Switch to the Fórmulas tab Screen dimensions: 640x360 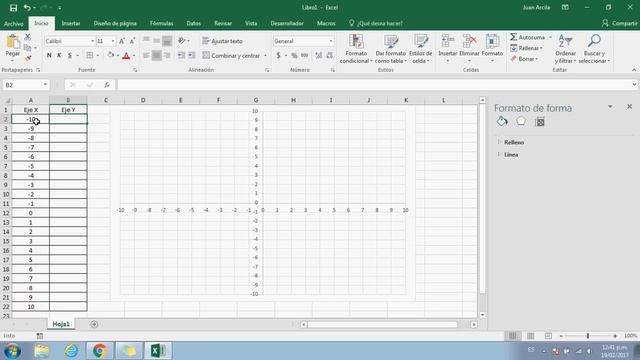point(161,23)
